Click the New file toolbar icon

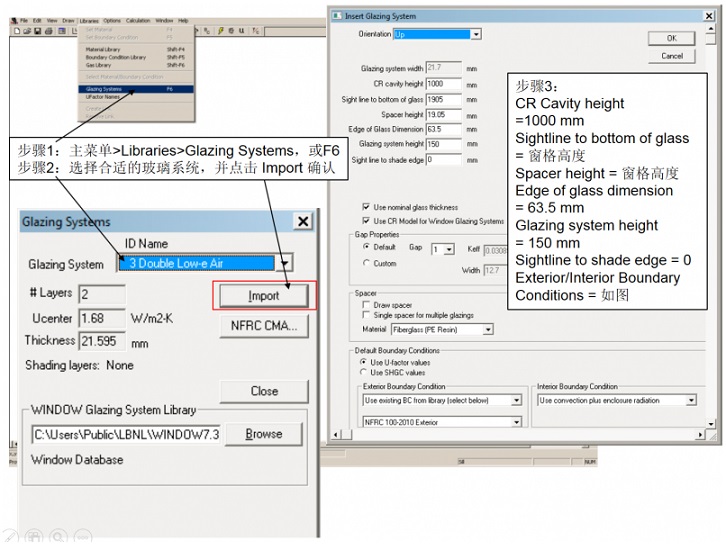(16, 31)
